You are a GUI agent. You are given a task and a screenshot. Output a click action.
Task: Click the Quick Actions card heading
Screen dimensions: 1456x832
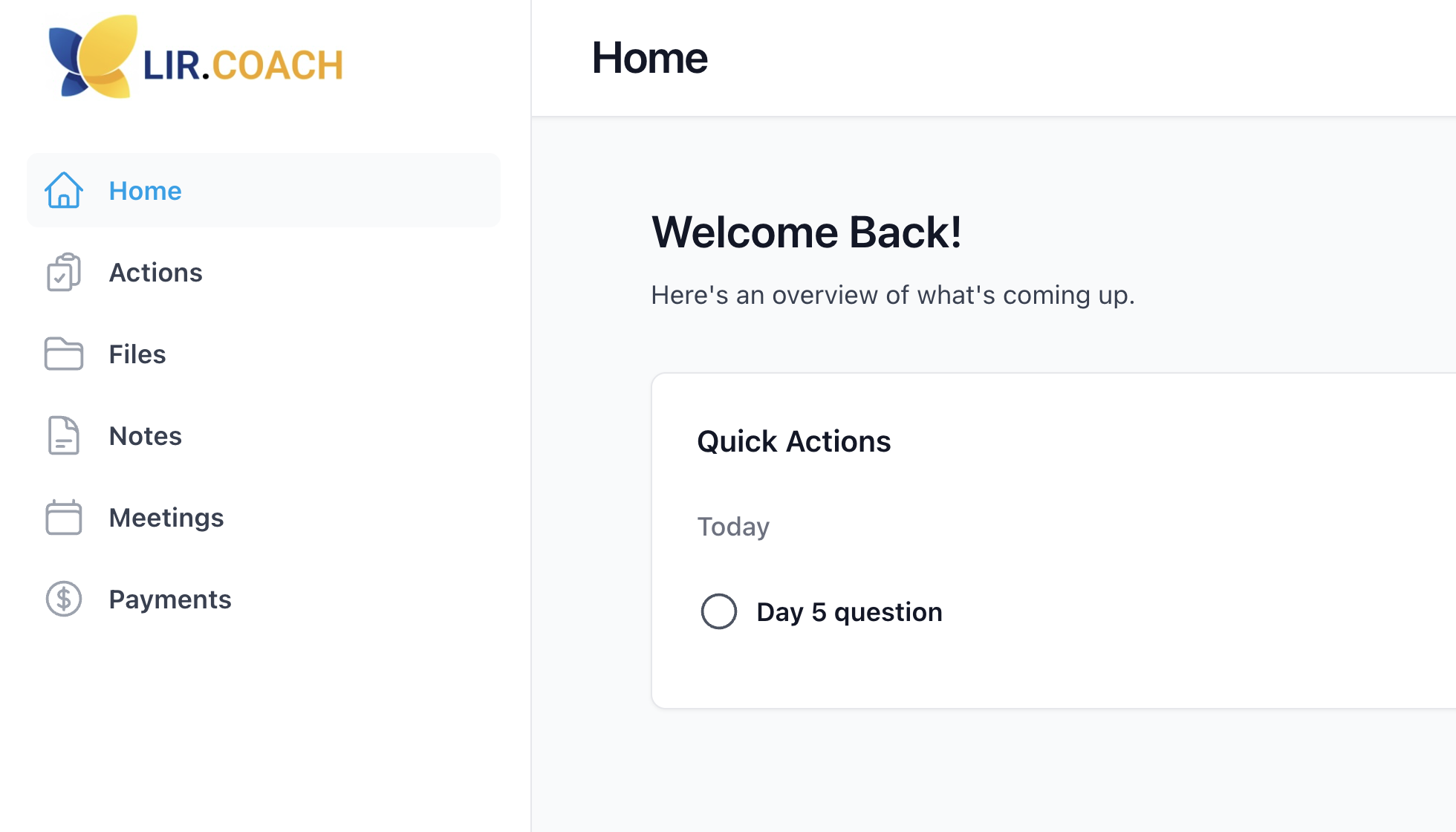[x=793, y=442]
